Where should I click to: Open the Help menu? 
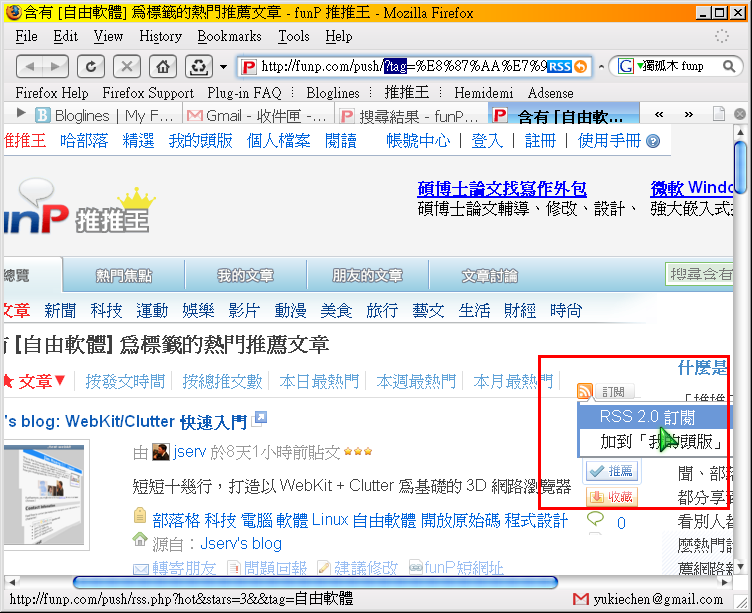coord(339,36)
